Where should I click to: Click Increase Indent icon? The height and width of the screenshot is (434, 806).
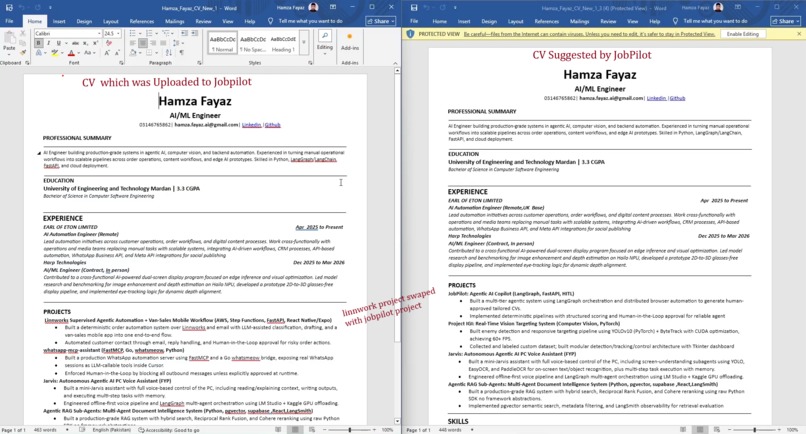point(194,33)
